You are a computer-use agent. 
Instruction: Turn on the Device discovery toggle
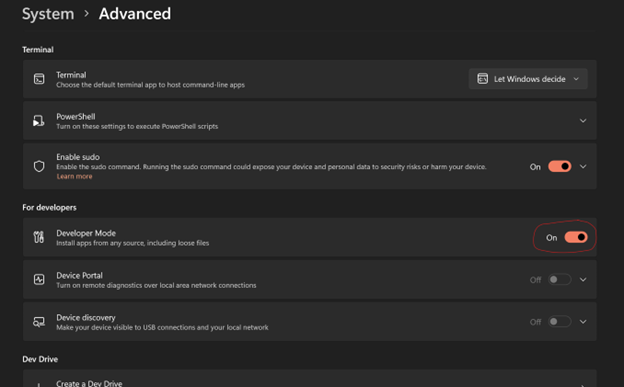pos(560,322)
